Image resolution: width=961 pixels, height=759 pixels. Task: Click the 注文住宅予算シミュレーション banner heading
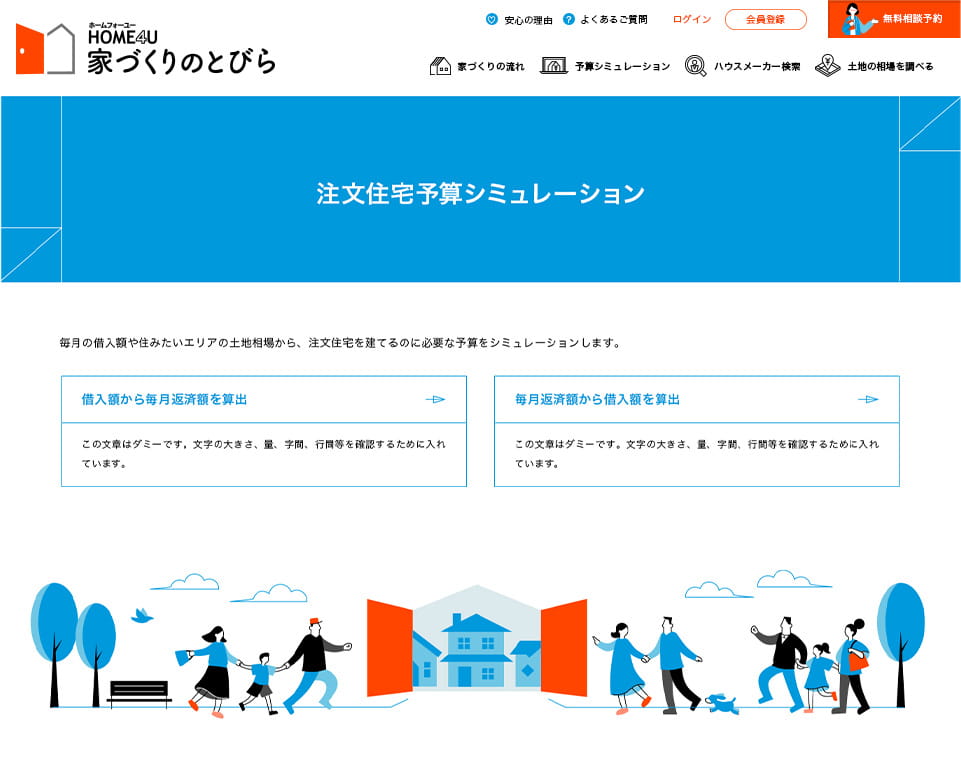click(480, 193)
